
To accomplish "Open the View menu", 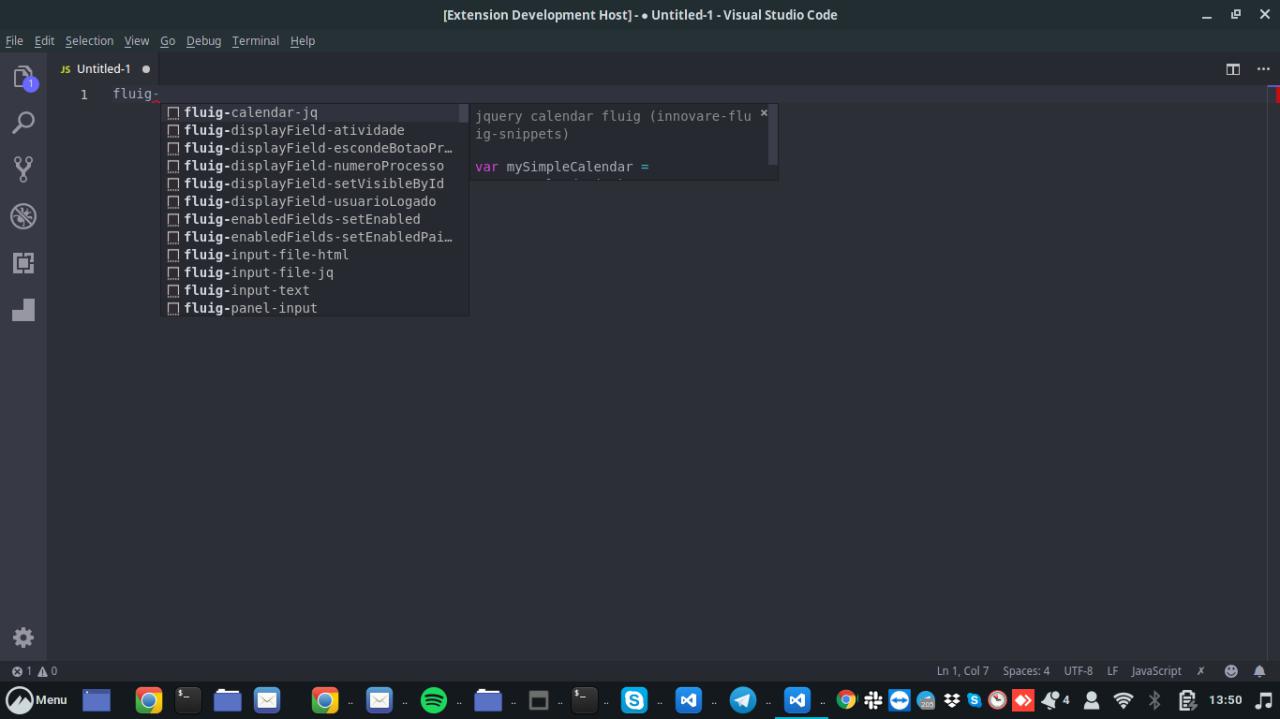I will pyautogui.click(x=136, y=41).
